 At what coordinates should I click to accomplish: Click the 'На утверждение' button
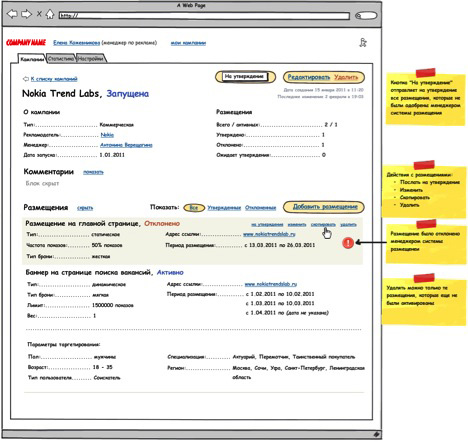click(245, 77)
